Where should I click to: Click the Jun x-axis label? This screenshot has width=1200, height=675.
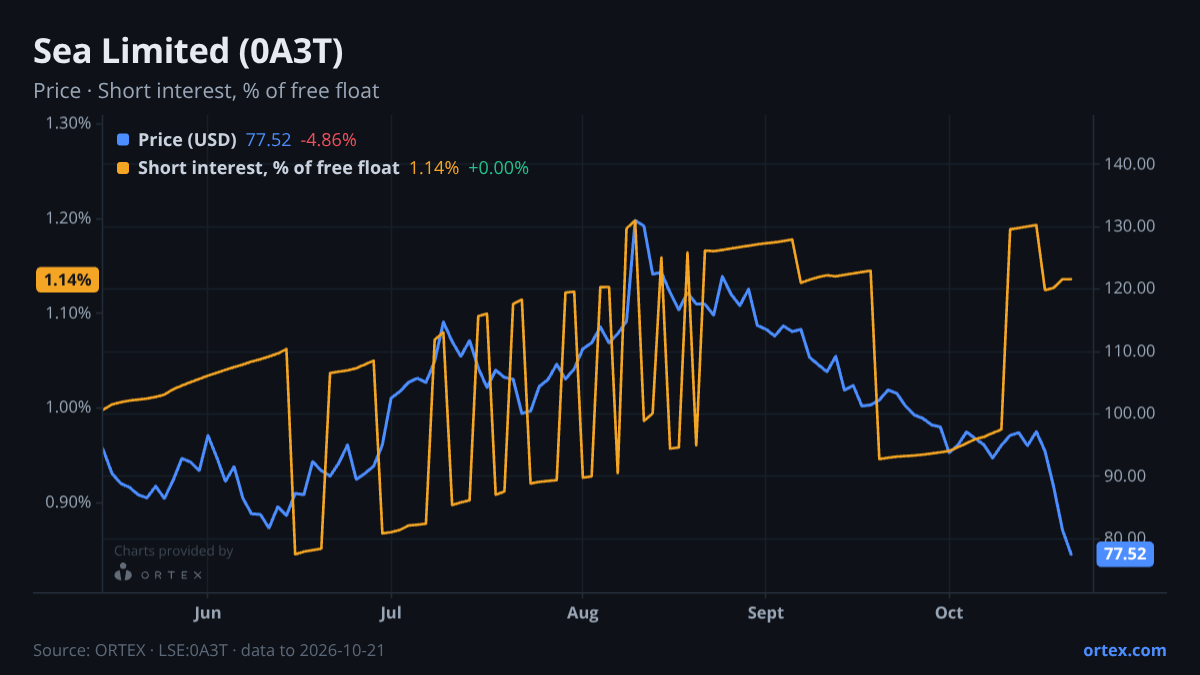coord(207,612)
